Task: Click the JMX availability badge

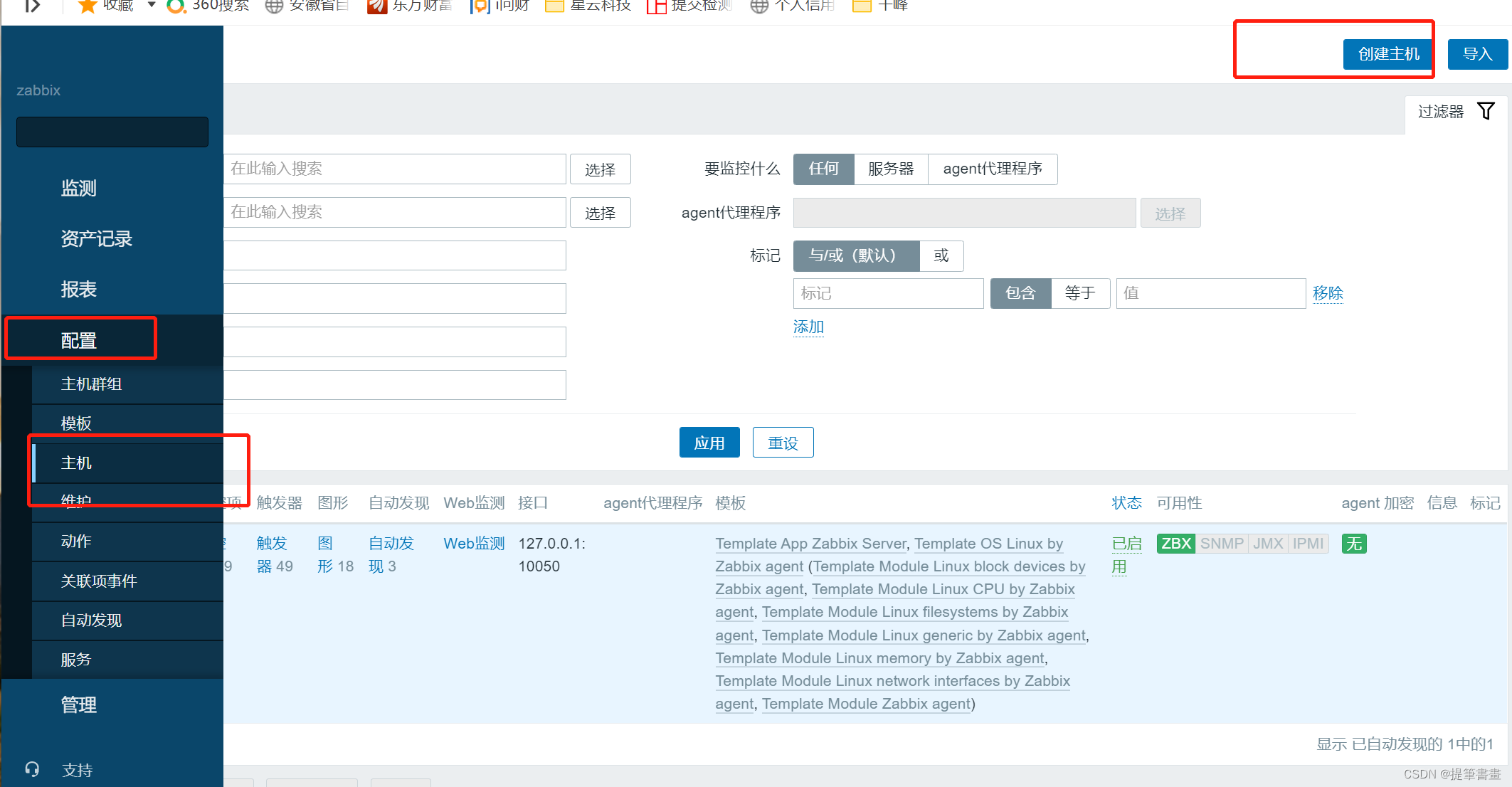Action: [1267, 544]
